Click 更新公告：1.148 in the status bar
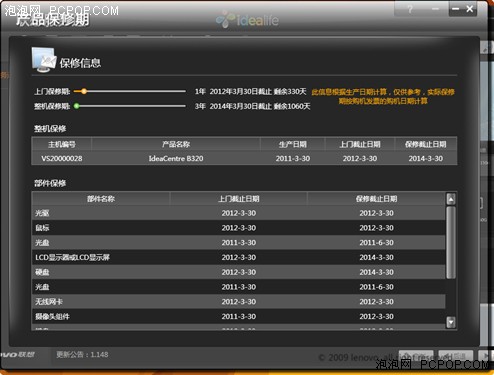 (82, 355)
